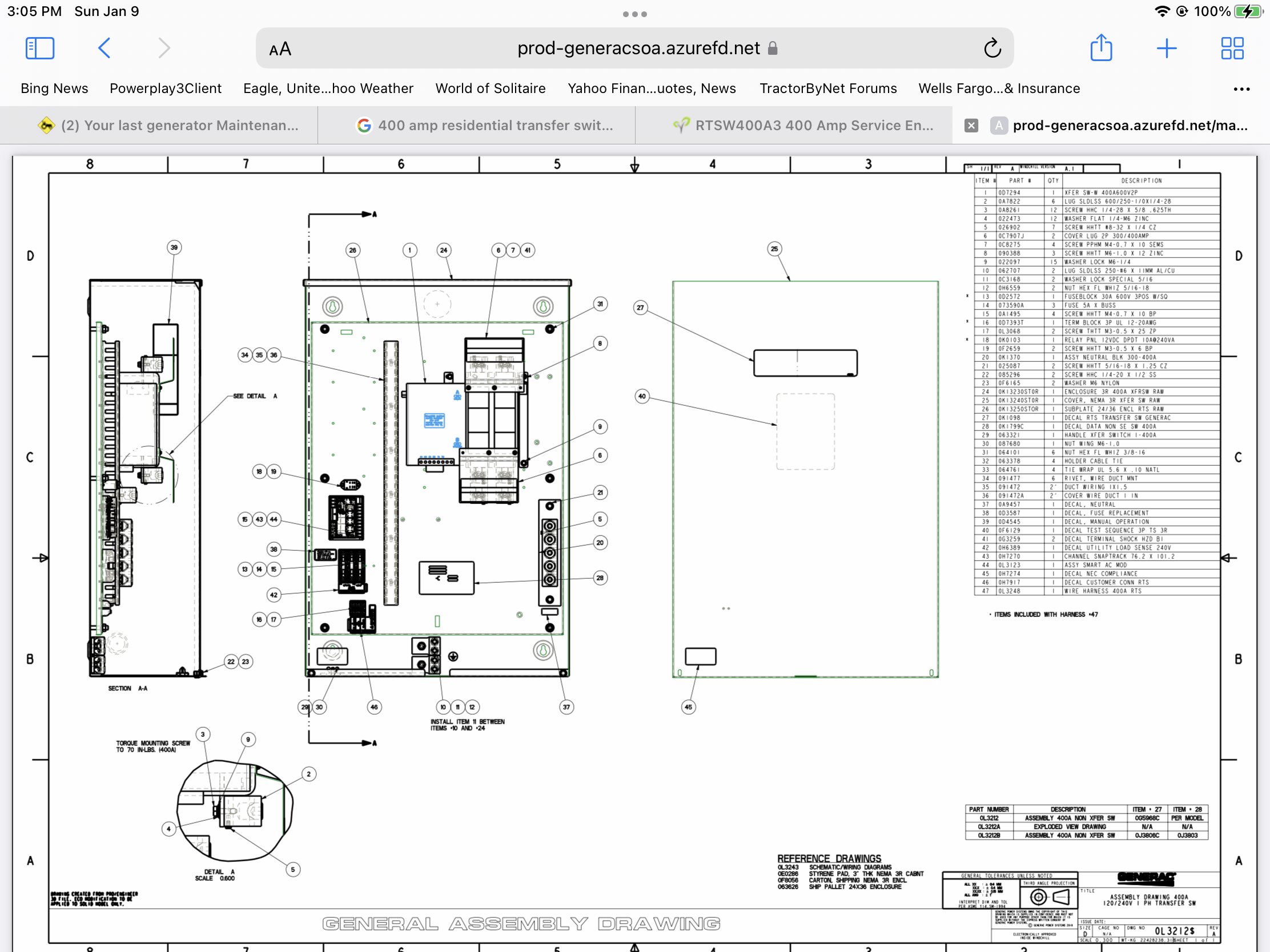1270x952 pixels.
Task: Open Yahoo Finance quotes bookmark
Action: pos(652,88)
